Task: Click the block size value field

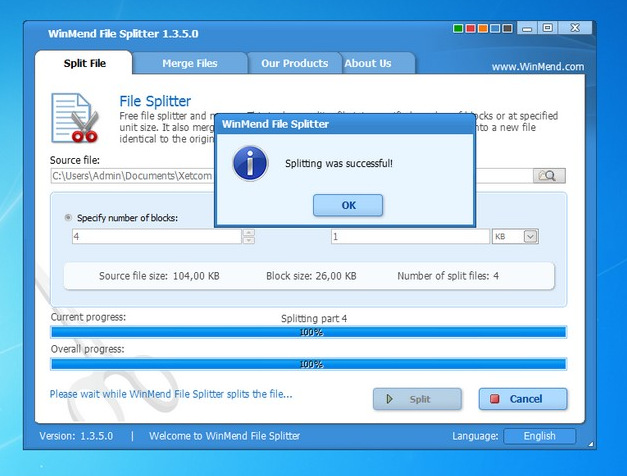Action: 410,236
